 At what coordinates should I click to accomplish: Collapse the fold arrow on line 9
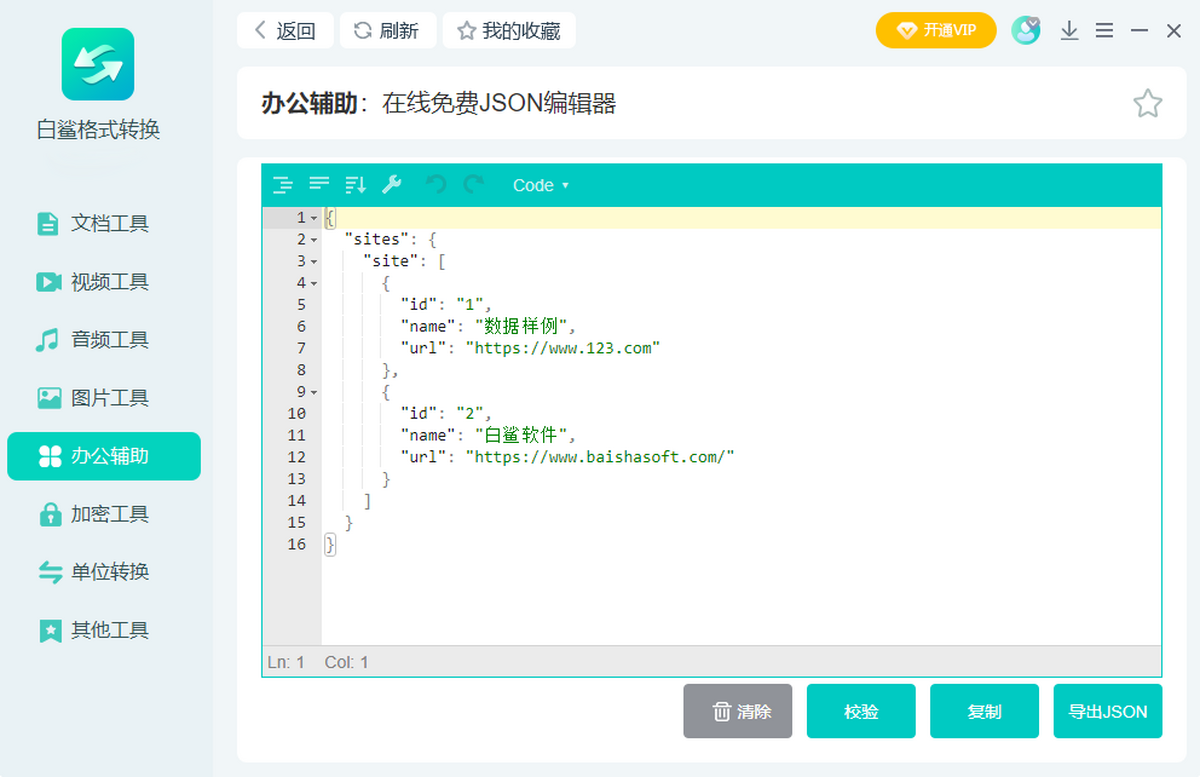coord(314,393)
